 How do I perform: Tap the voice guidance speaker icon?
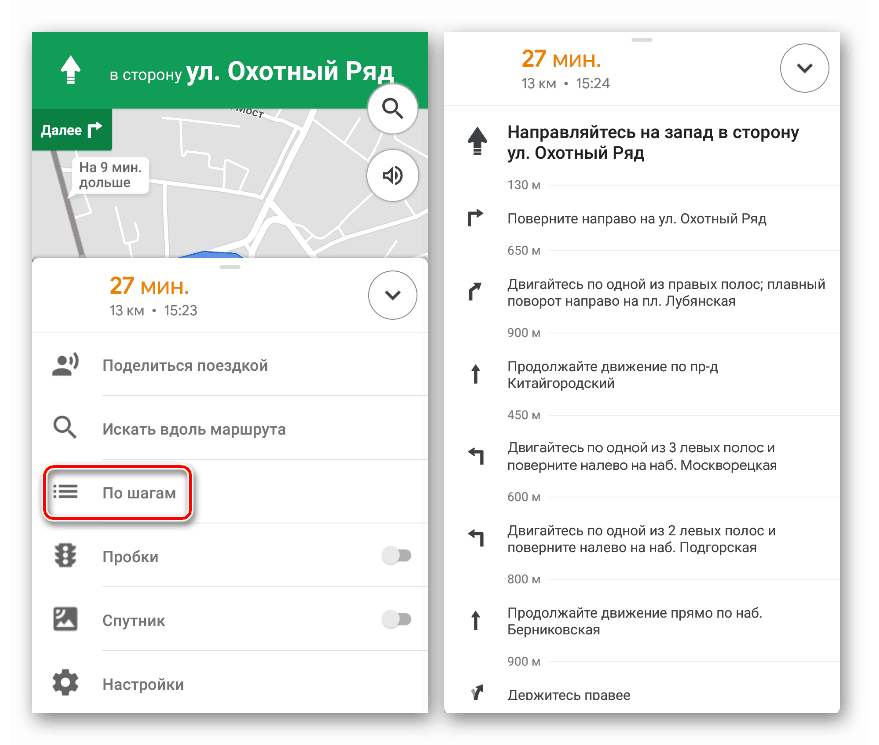(x=392, y=176)
